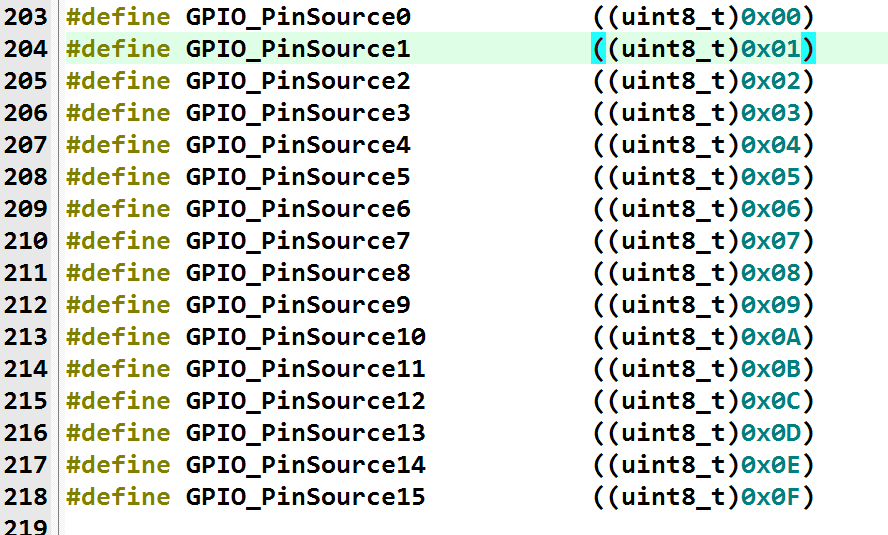The width and height of the screenshot is (888, 535).
Task: Click line number 203 in gutter
Action: (x=25, y=17)
